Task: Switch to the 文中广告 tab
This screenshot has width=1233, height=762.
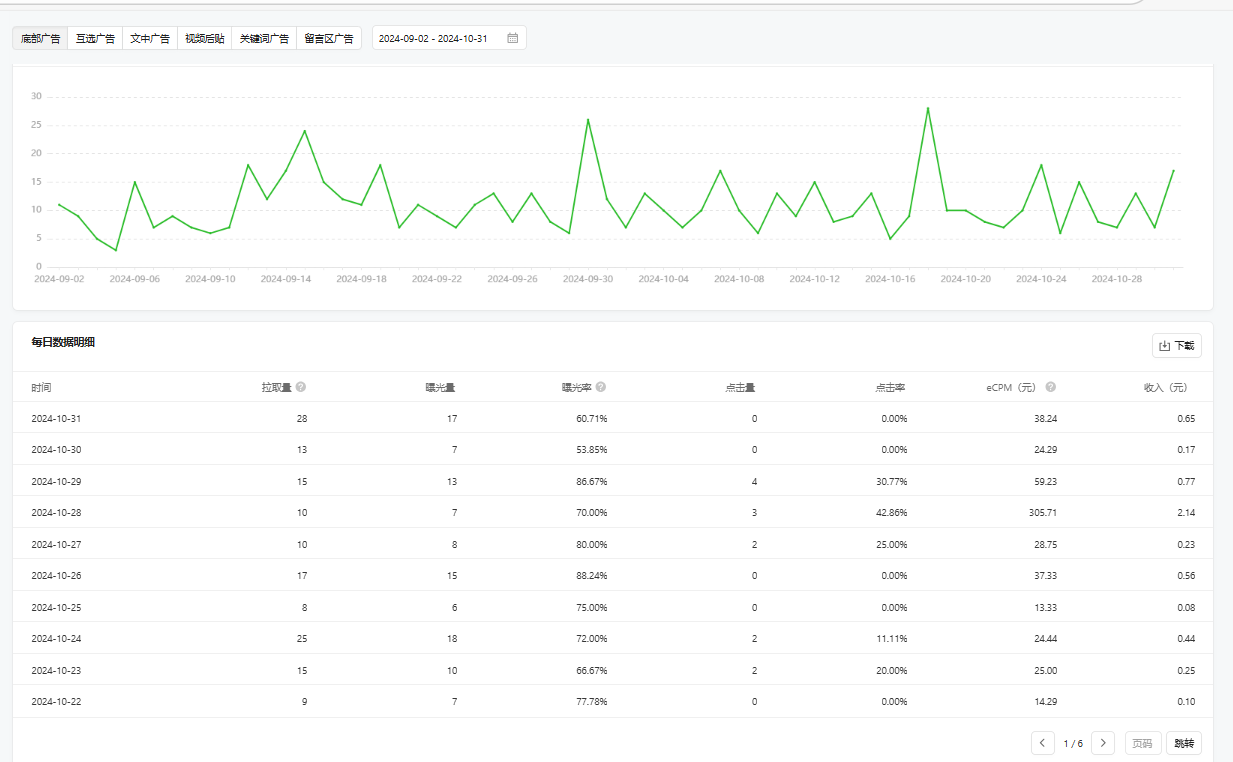Action: pyautogui.click(x=150, y=39)
